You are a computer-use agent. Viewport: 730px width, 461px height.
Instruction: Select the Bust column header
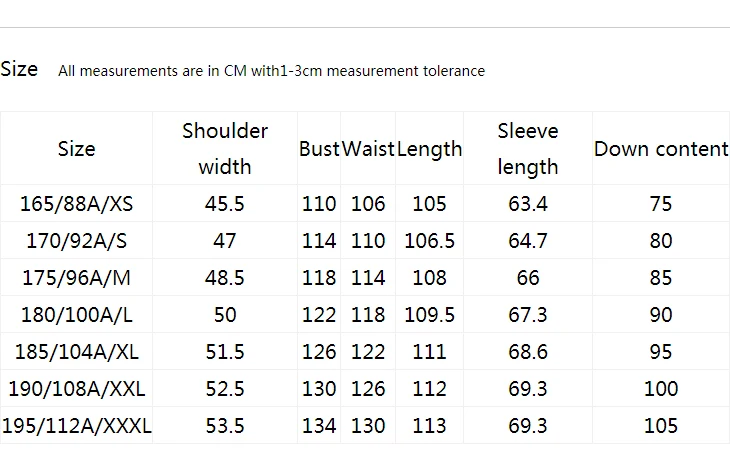click(319, 149)
